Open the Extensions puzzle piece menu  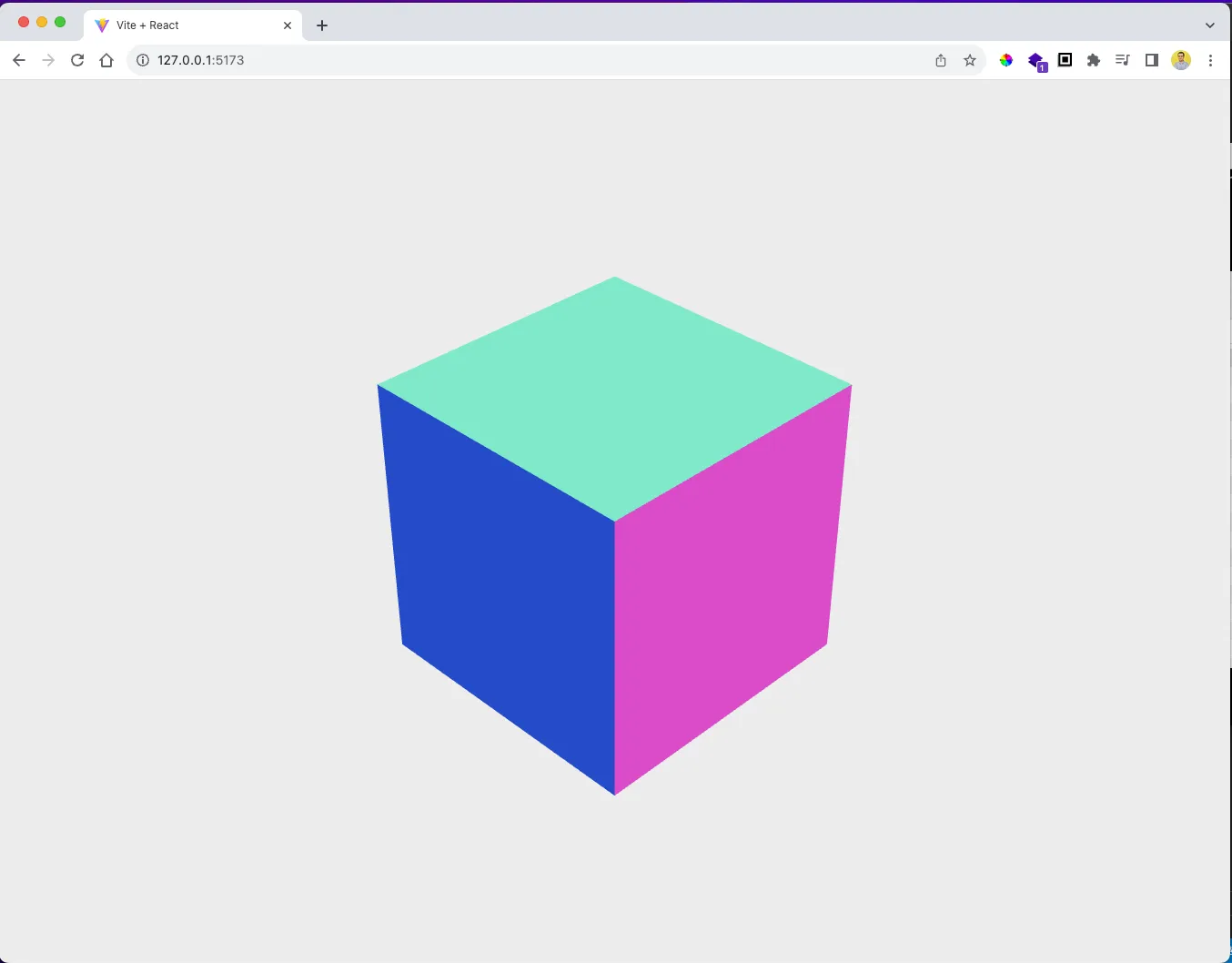pyautogui.click(x=1094, y=60)
